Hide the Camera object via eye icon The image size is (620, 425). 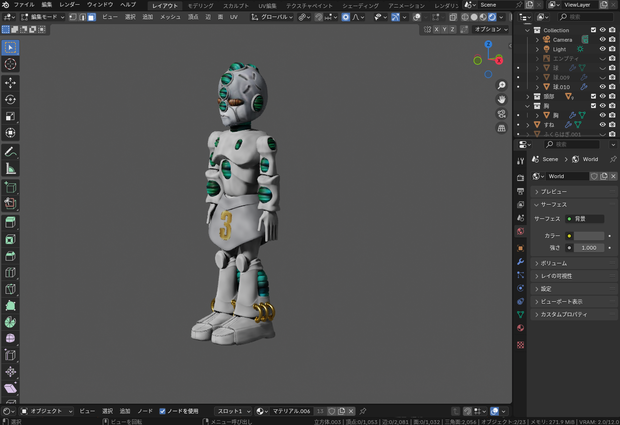[x=603, y=40]
